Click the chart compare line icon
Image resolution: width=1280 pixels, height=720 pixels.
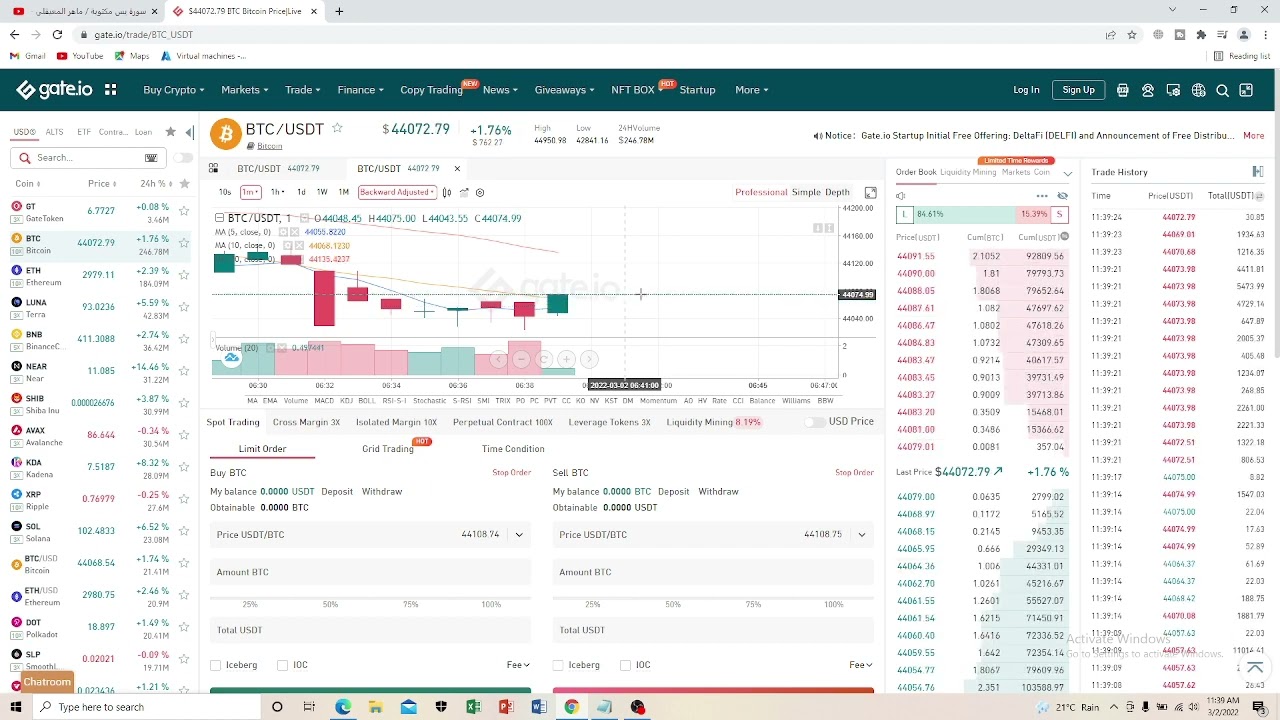point(464,192)
